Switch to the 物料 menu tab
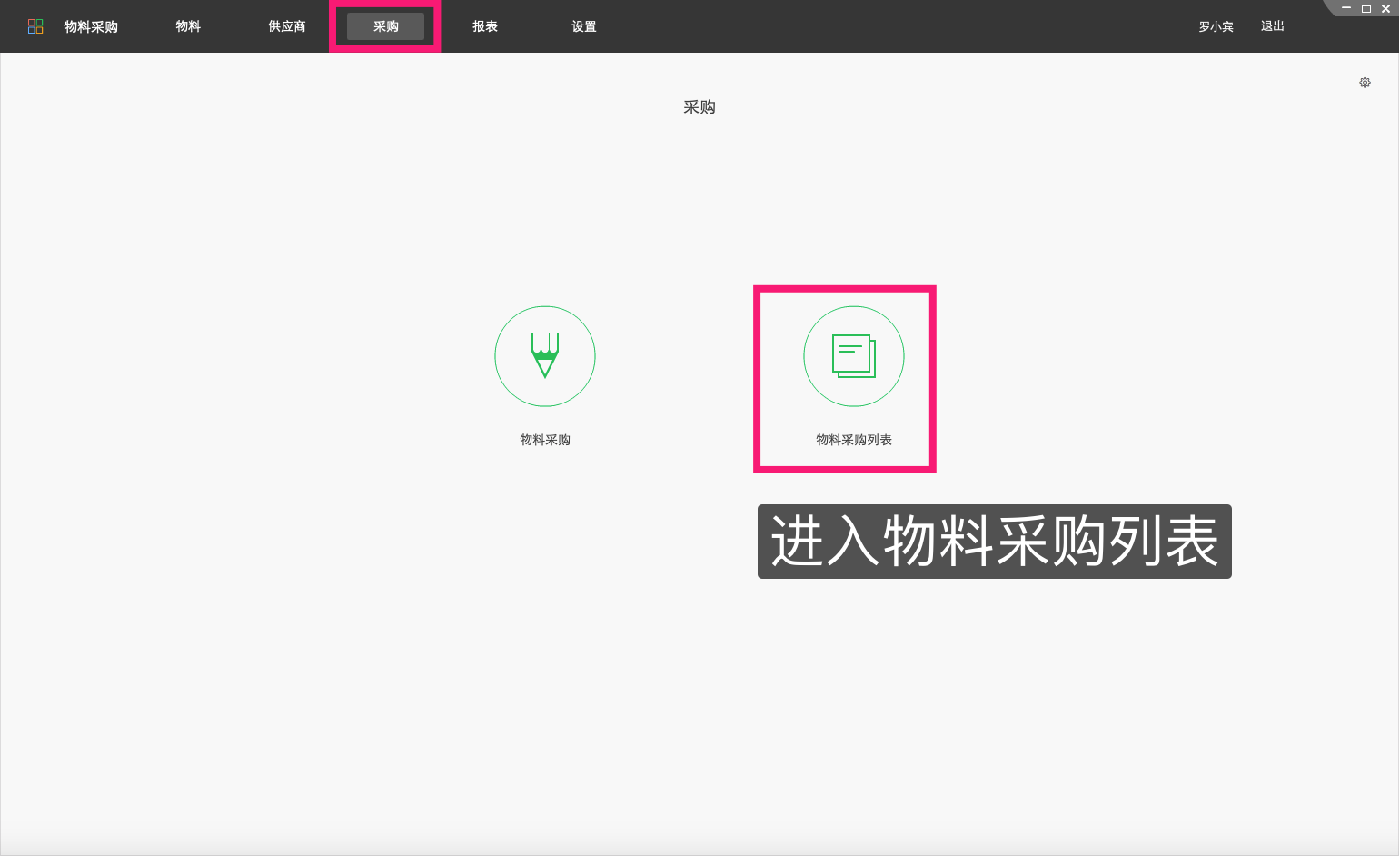The image size is (1400, 856). [188, 25]
